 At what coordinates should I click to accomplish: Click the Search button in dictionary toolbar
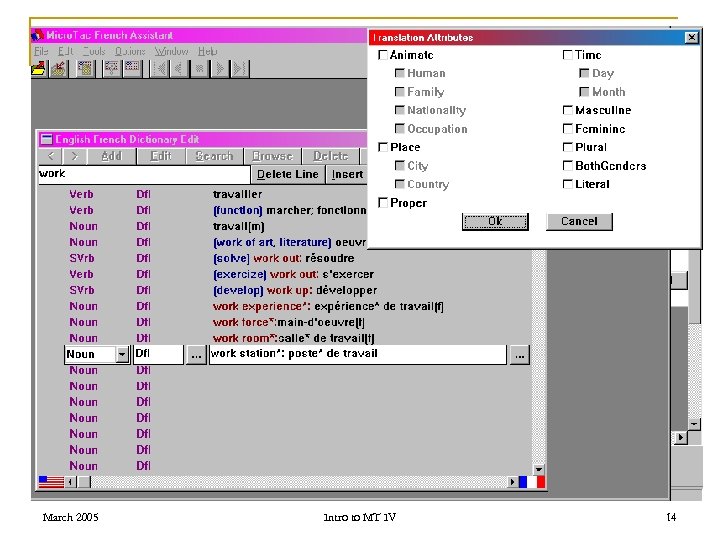click(214, 156)
